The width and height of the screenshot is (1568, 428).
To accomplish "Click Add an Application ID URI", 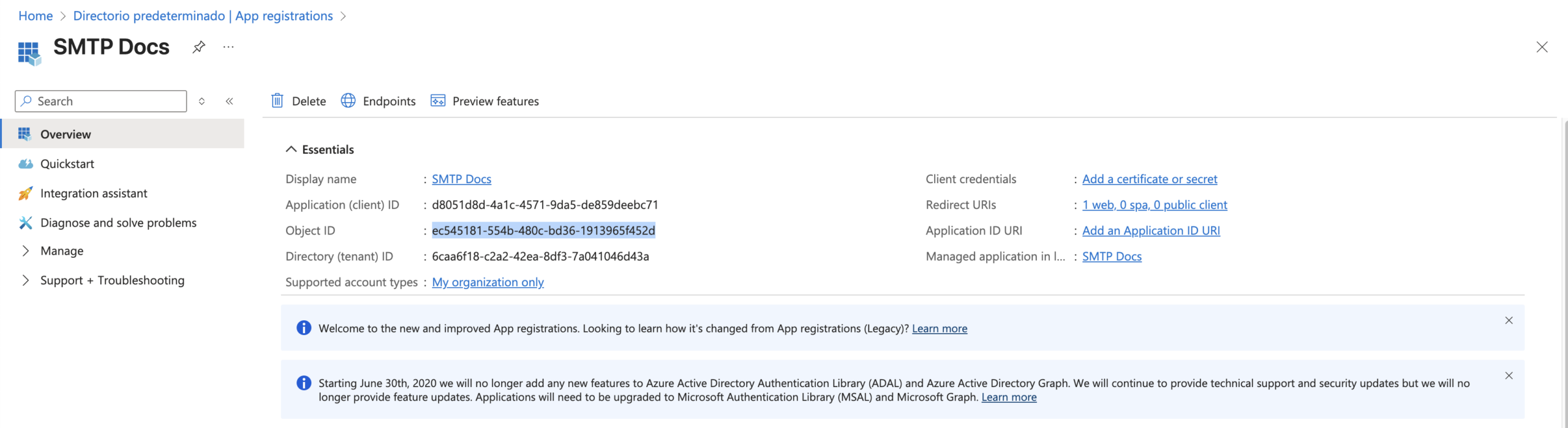I will (x=1150, y=231).
